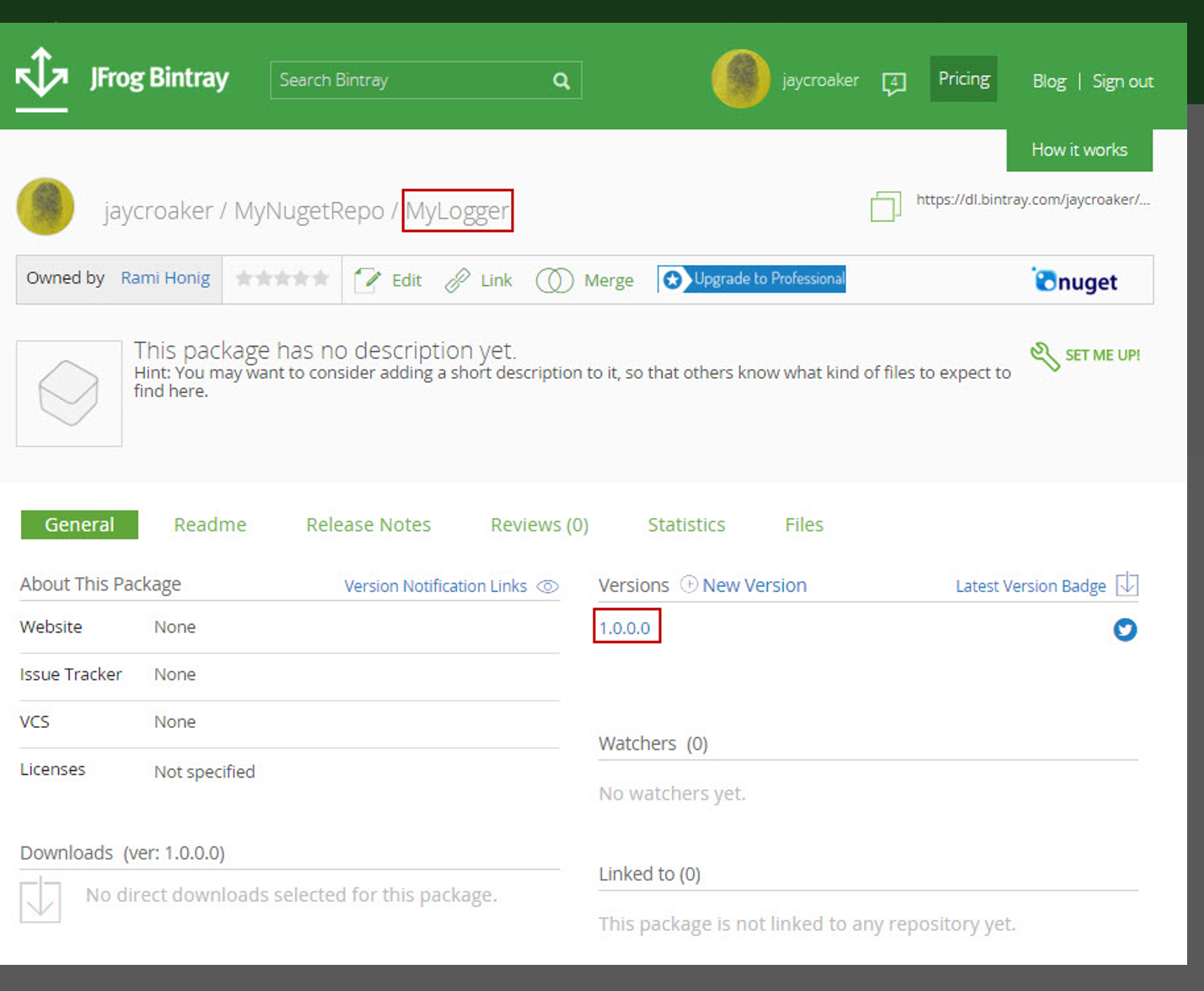This screenshot has height=991, width=1204.
Task: Click the nuget logo
Action: click(x=1074, y=280)
